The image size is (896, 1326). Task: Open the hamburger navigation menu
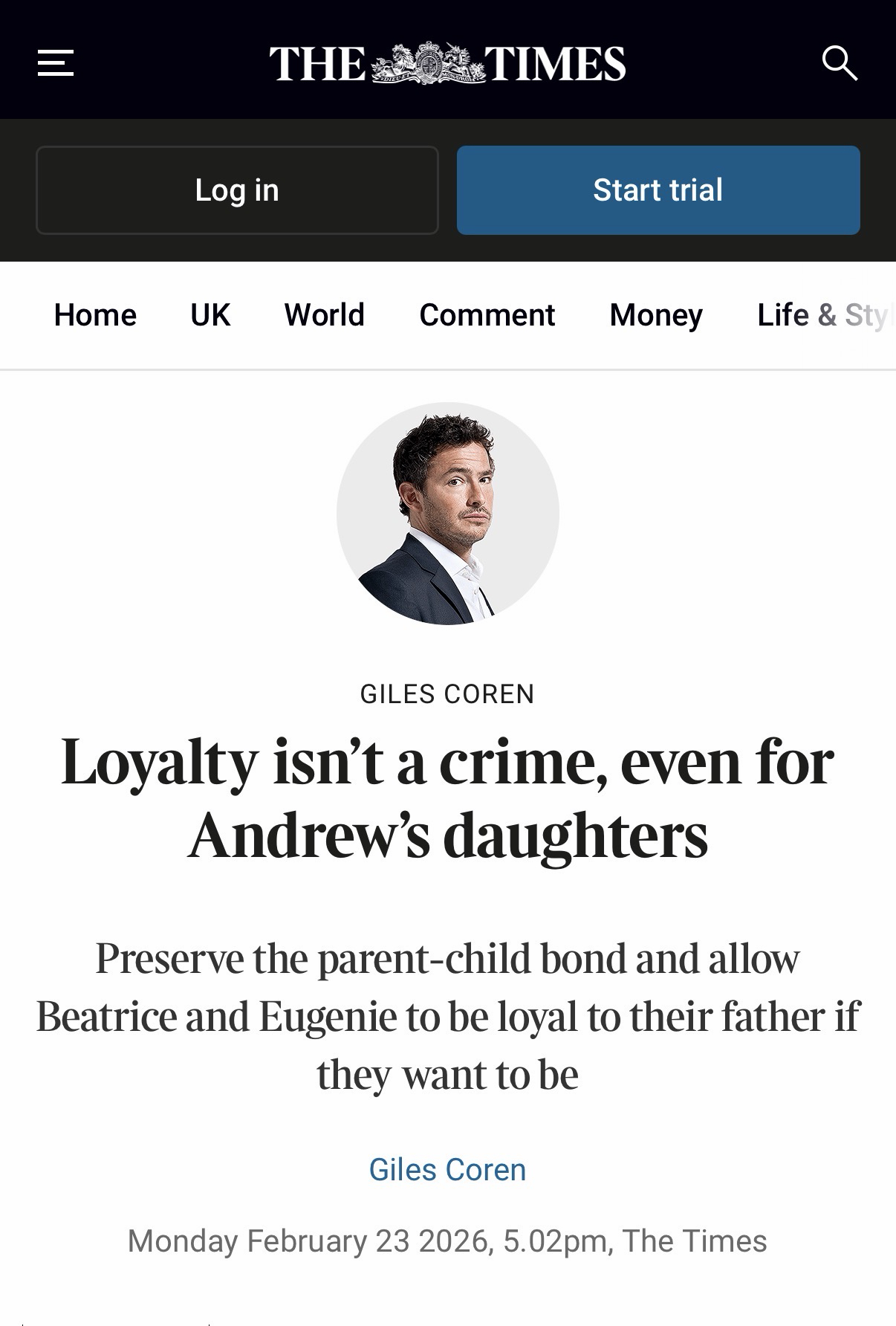pyautogui.click(x=56, y=63)
